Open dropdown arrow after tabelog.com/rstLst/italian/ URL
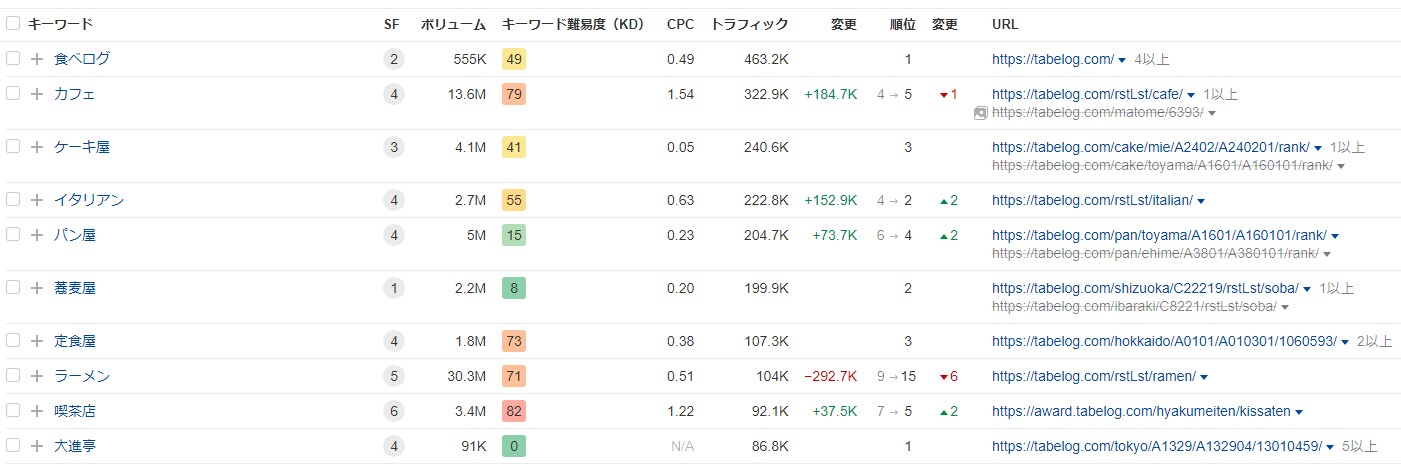Image resolution: width=1401 pixels, height=467 pixels. tap(1201, 201)
